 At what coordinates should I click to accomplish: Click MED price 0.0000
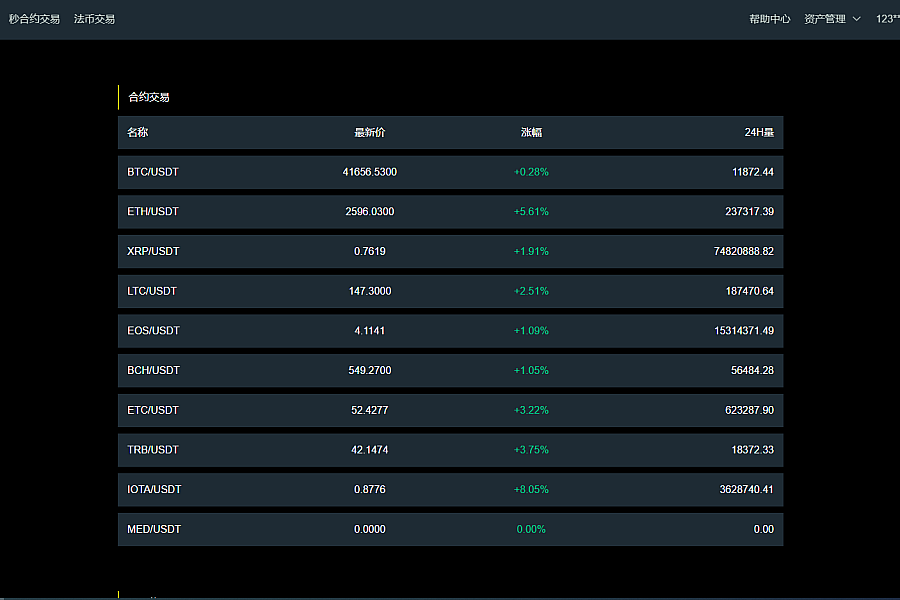370,529
